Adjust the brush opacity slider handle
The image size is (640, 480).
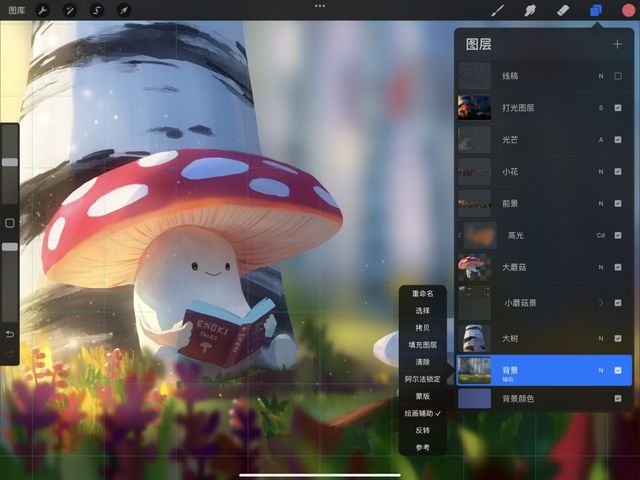(x=10, y=247)
